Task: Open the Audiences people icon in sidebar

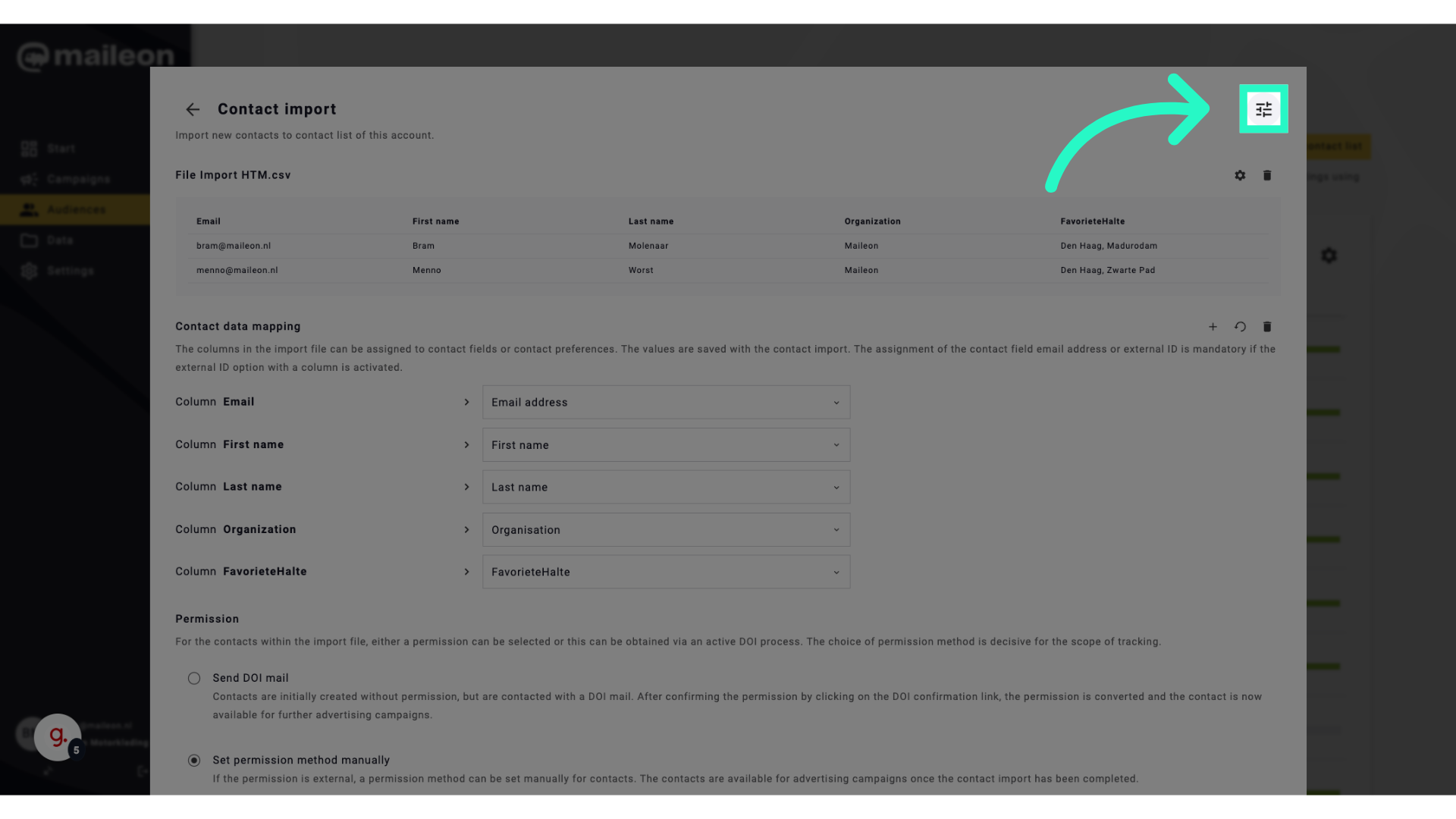Action: click(29, 209)
